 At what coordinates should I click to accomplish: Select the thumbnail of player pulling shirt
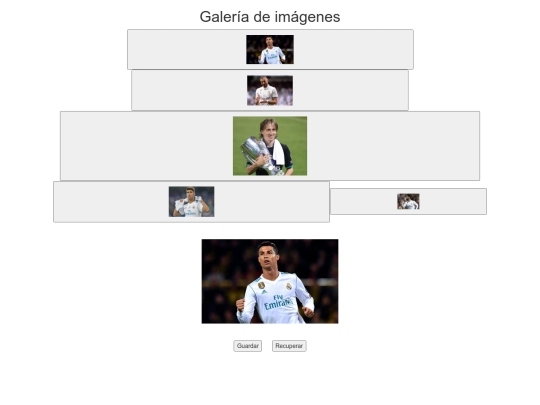point(191,201)
